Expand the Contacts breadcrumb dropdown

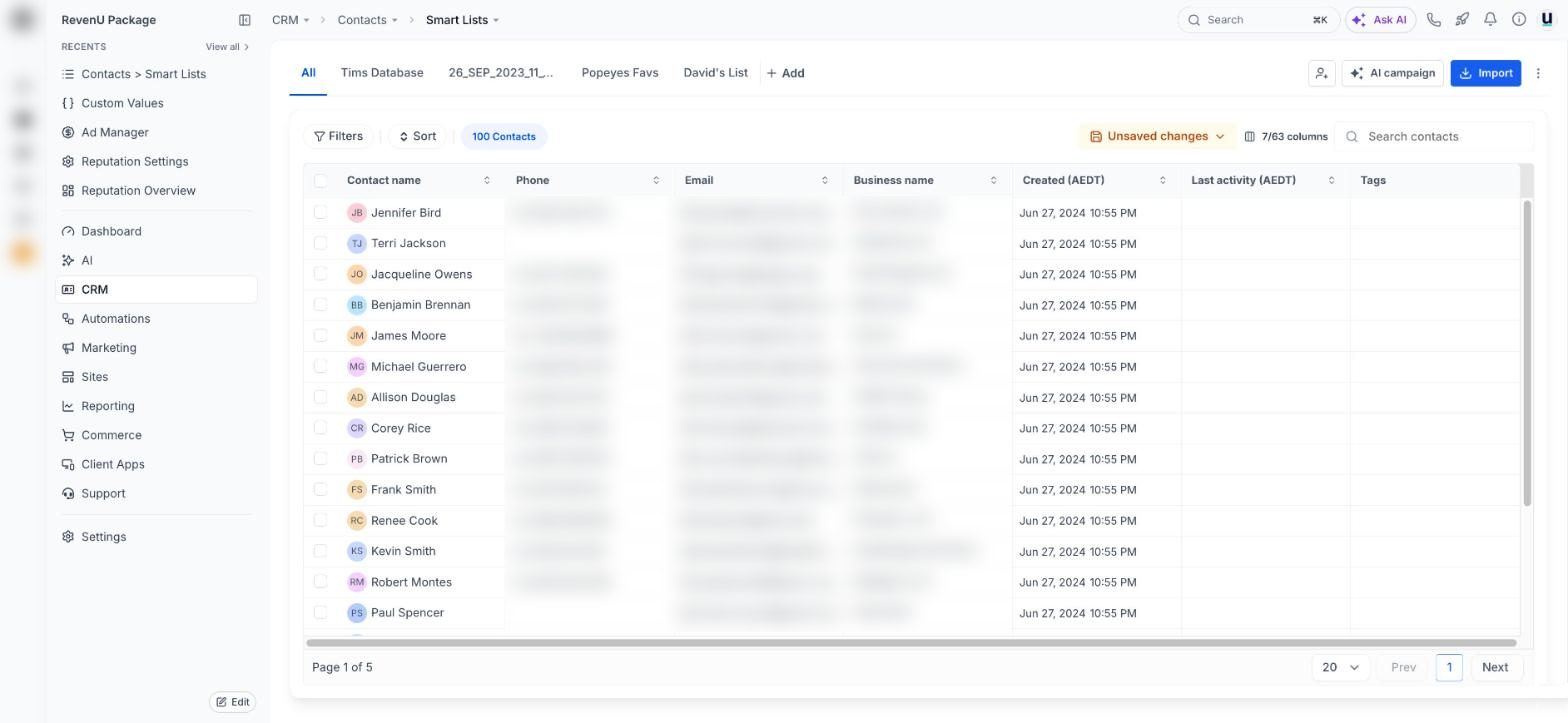coord(367,20)
